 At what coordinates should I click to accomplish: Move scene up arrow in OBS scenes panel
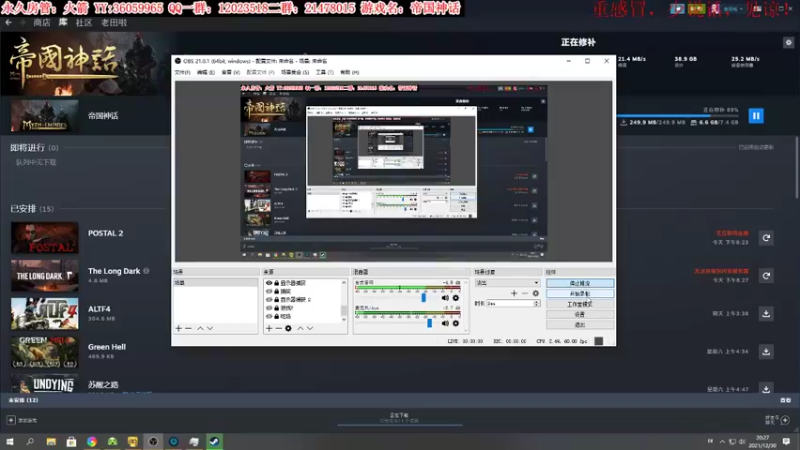(x=200, y=329)
